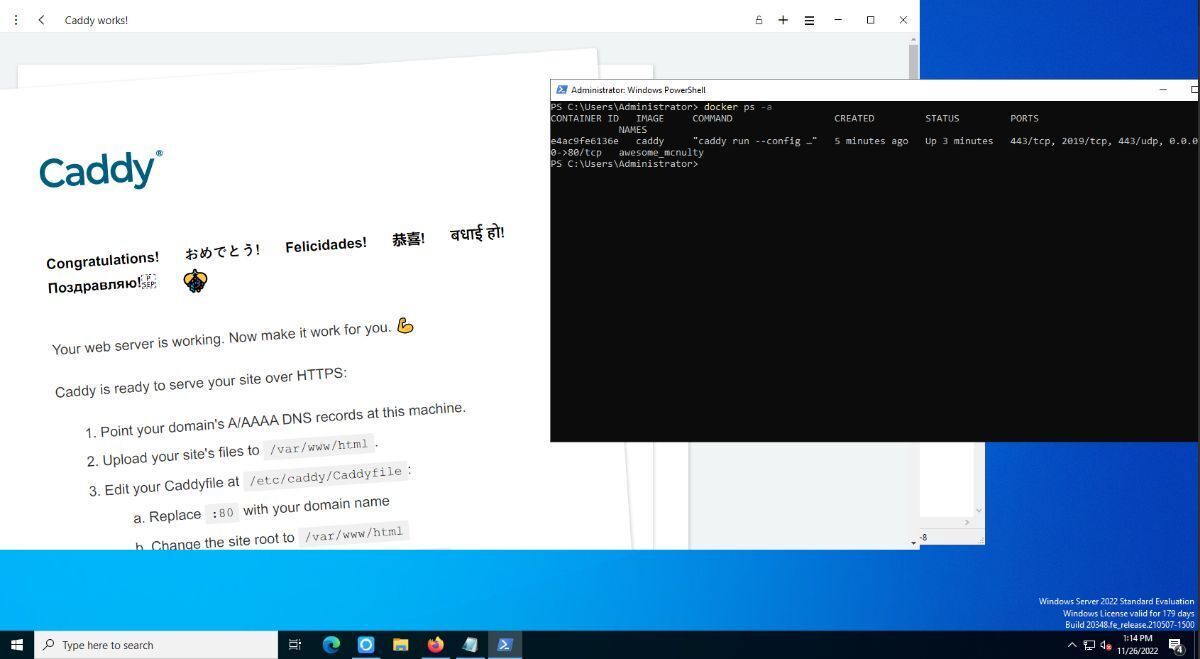
Task: Click the lock icon in browser toolbar
Action: pos(758,20)
